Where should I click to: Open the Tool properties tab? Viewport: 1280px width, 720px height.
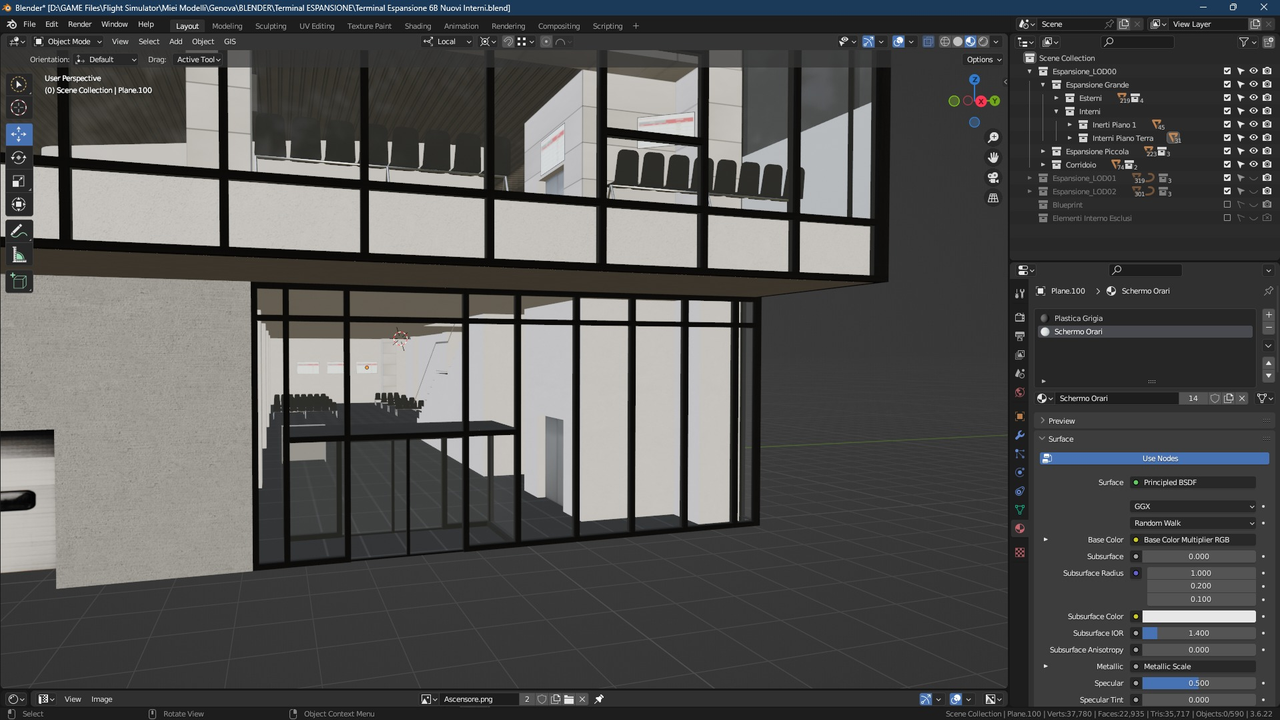(1020, 293)
